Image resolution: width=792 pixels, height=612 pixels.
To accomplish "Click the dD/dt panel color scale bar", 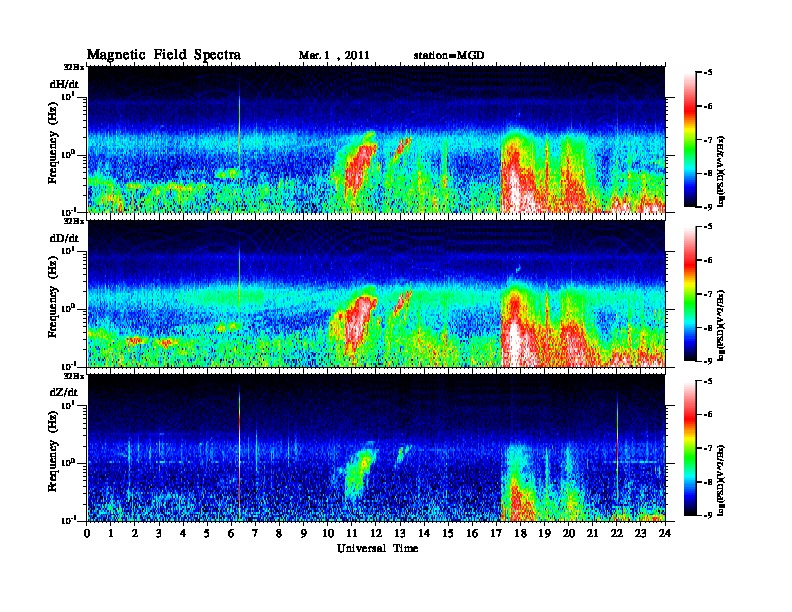I will point(690,294).
